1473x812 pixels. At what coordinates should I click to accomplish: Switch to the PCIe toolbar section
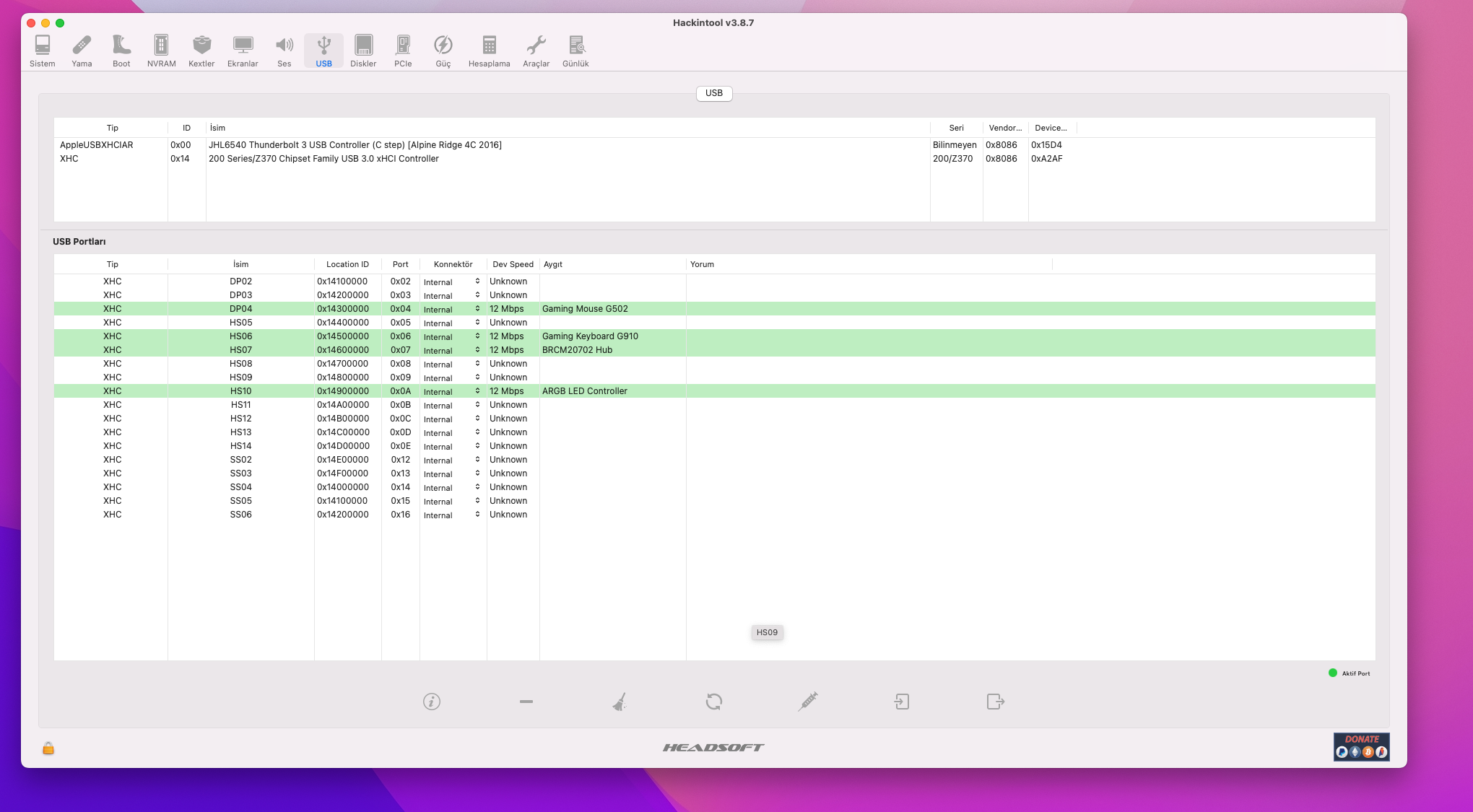click(x=403, y=51)
